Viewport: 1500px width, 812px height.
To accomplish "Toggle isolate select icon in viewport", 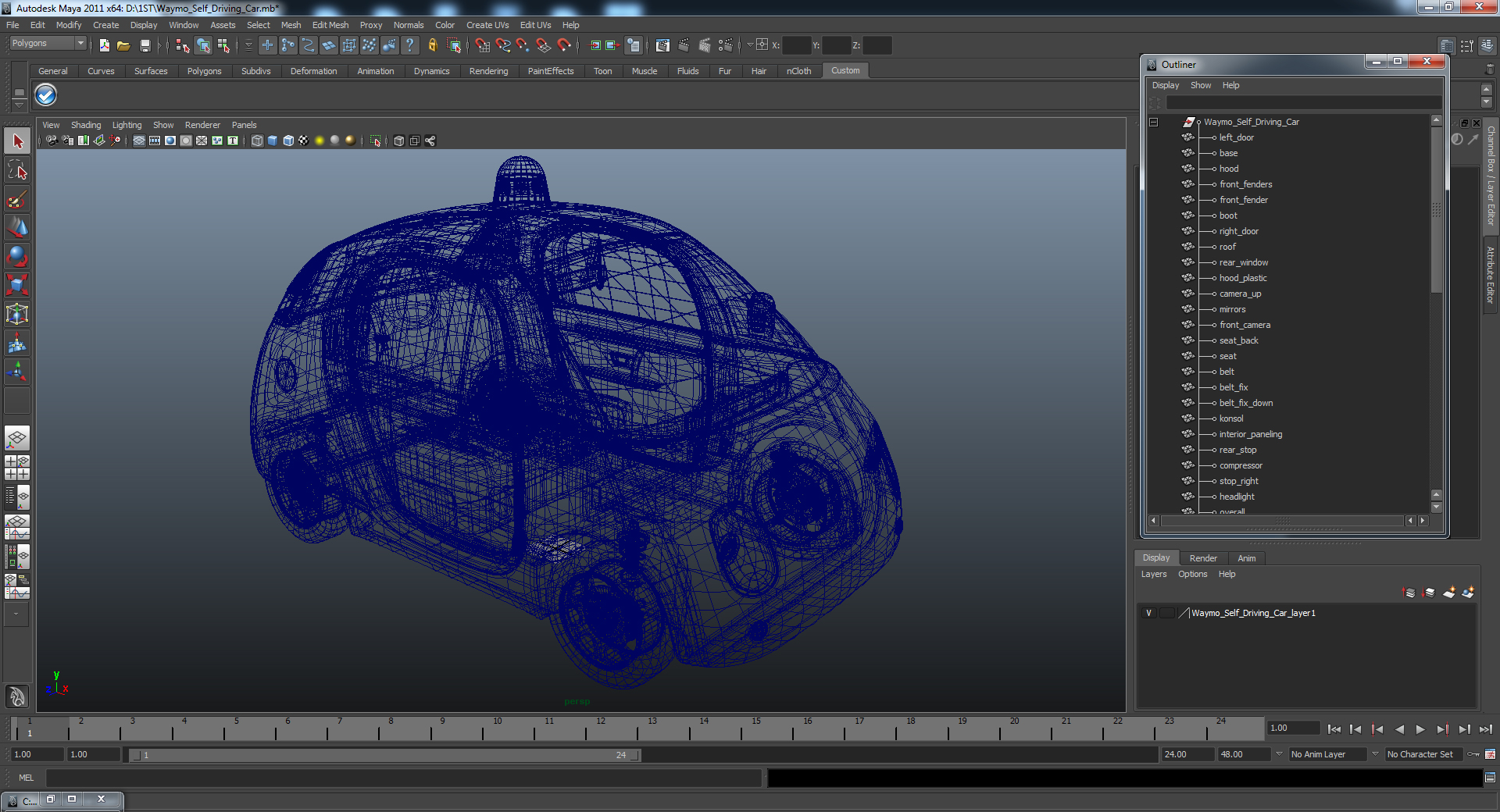I will (x=376, y=141).
